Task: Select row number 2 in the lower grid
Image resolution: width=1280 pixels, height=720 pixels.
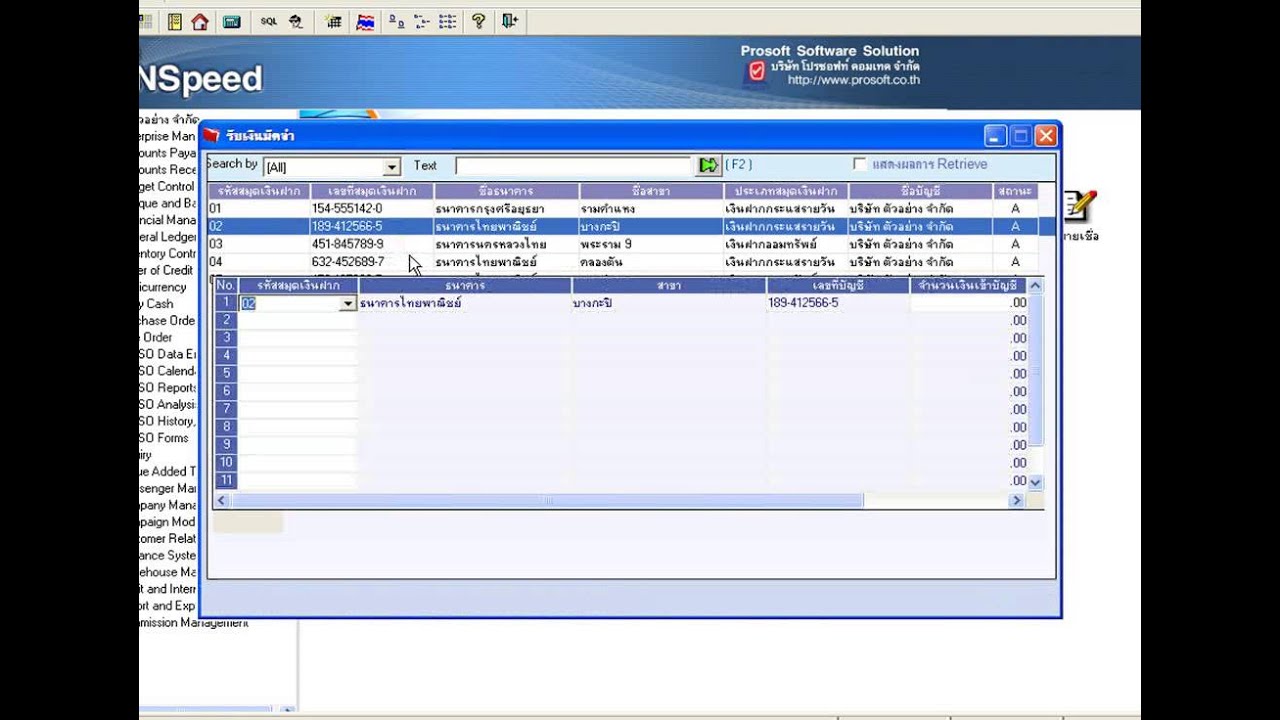Action: click(x=227, y=320)
